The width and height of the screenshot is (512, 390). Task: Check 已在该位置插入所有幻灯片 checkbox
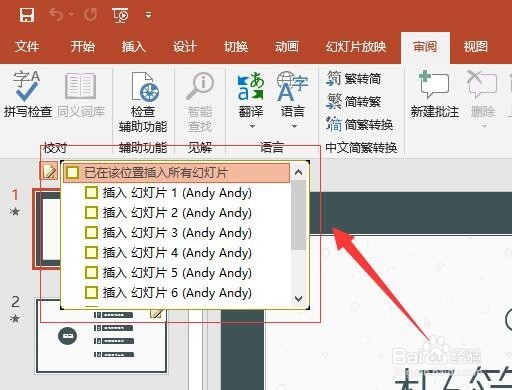click(73, 173)
